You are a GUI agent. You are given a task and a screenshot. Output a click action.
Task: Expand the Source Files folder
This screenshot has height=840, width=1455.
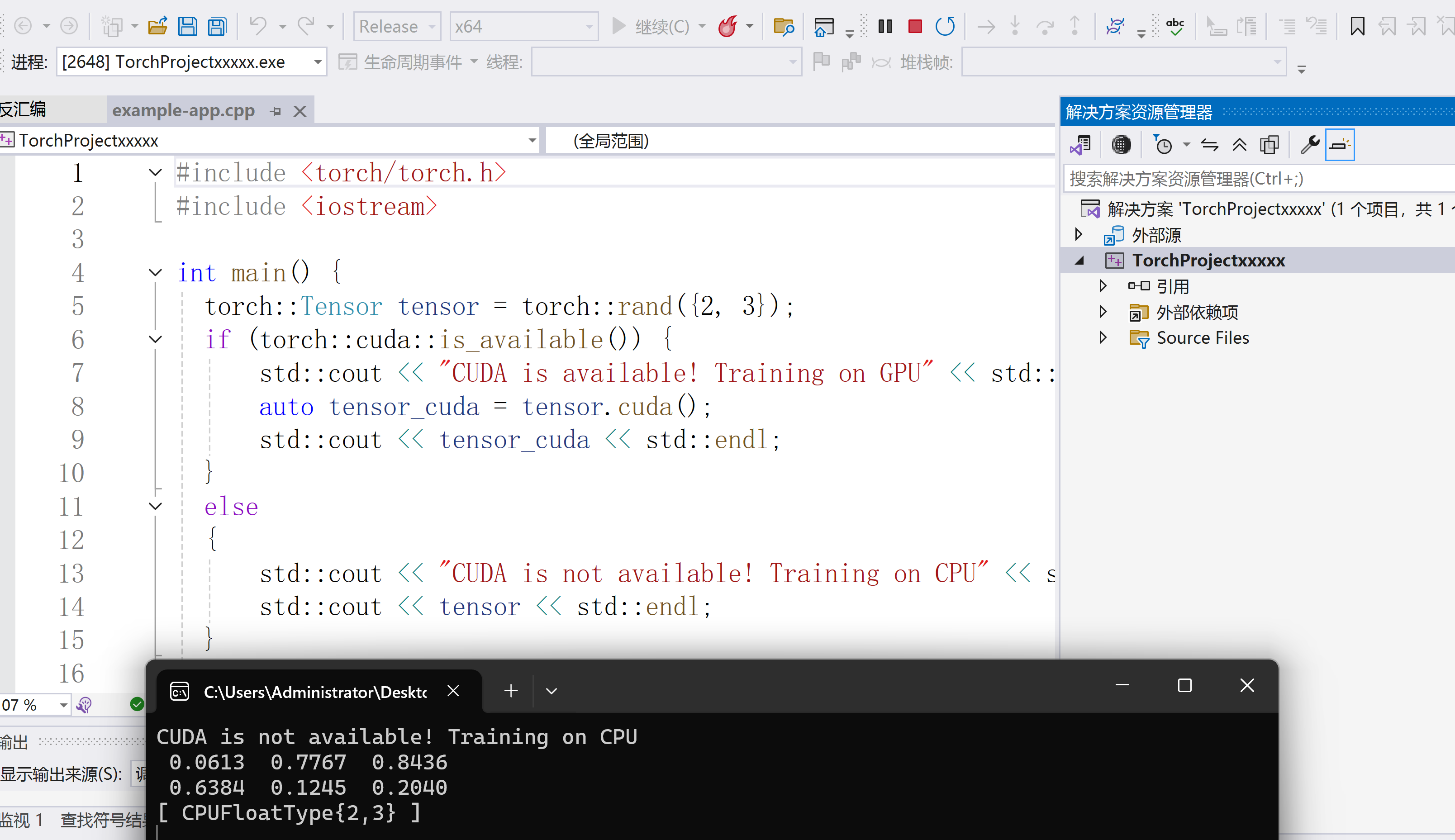pyautogui.click(x=1103, y=337)
